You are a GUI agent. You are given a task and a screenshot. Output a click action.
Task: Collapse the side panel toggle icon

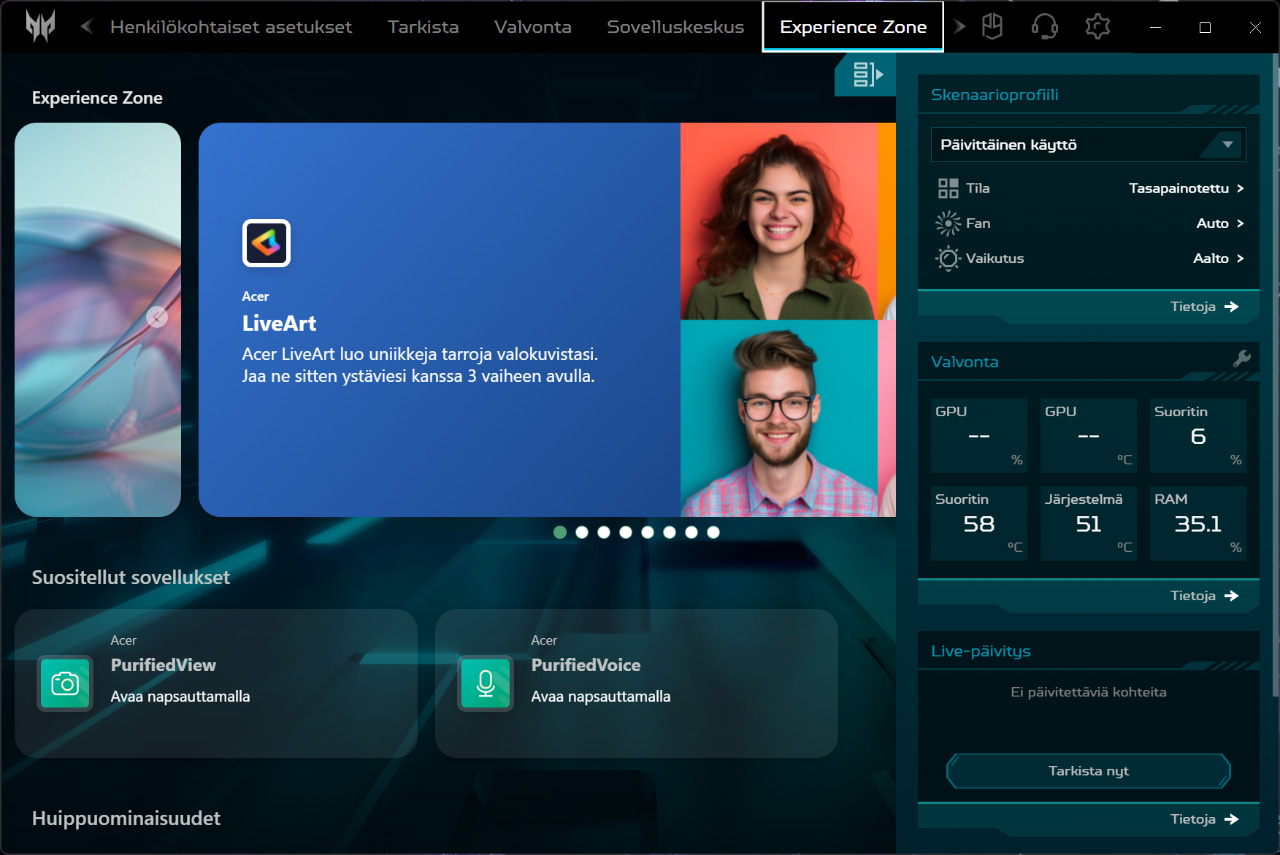(x=867, y=74)
